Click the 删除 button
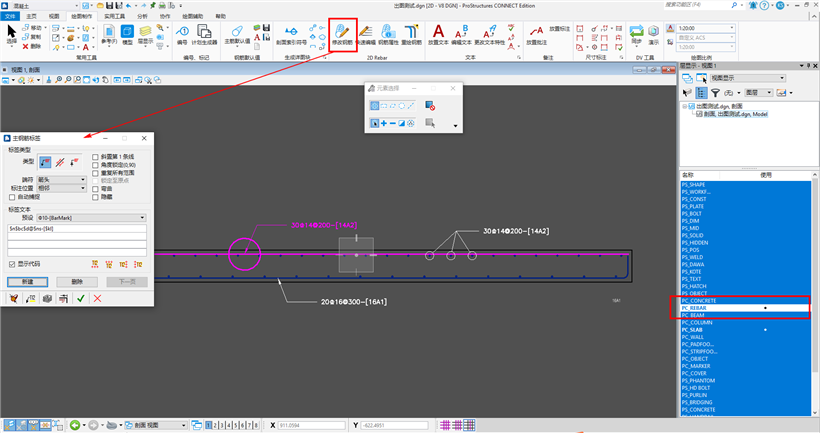 point(77,282)
